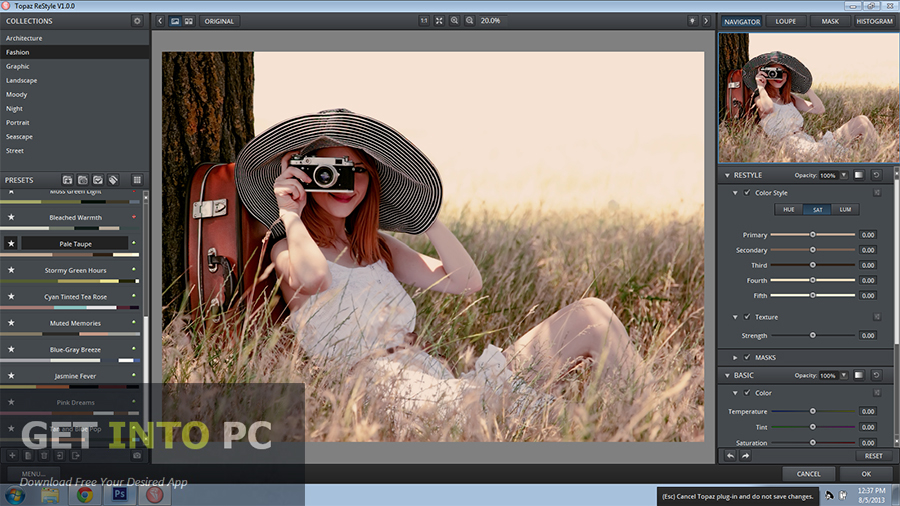Toggle the Texture checkbox

pyautogui.click(x=747, y=317)
